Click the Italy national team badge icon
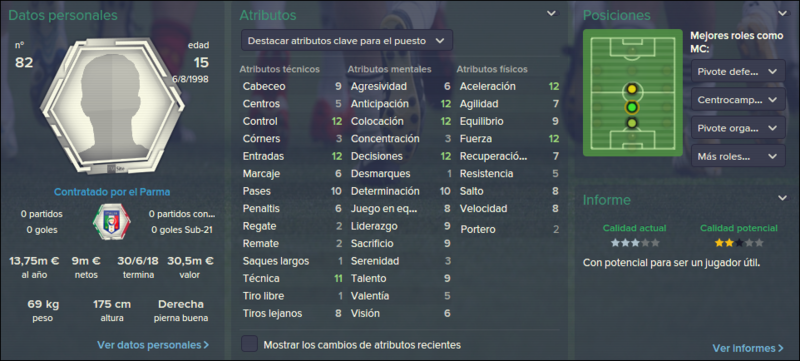The height and width of the screenshot is (361, 800). tap(112, 222)
